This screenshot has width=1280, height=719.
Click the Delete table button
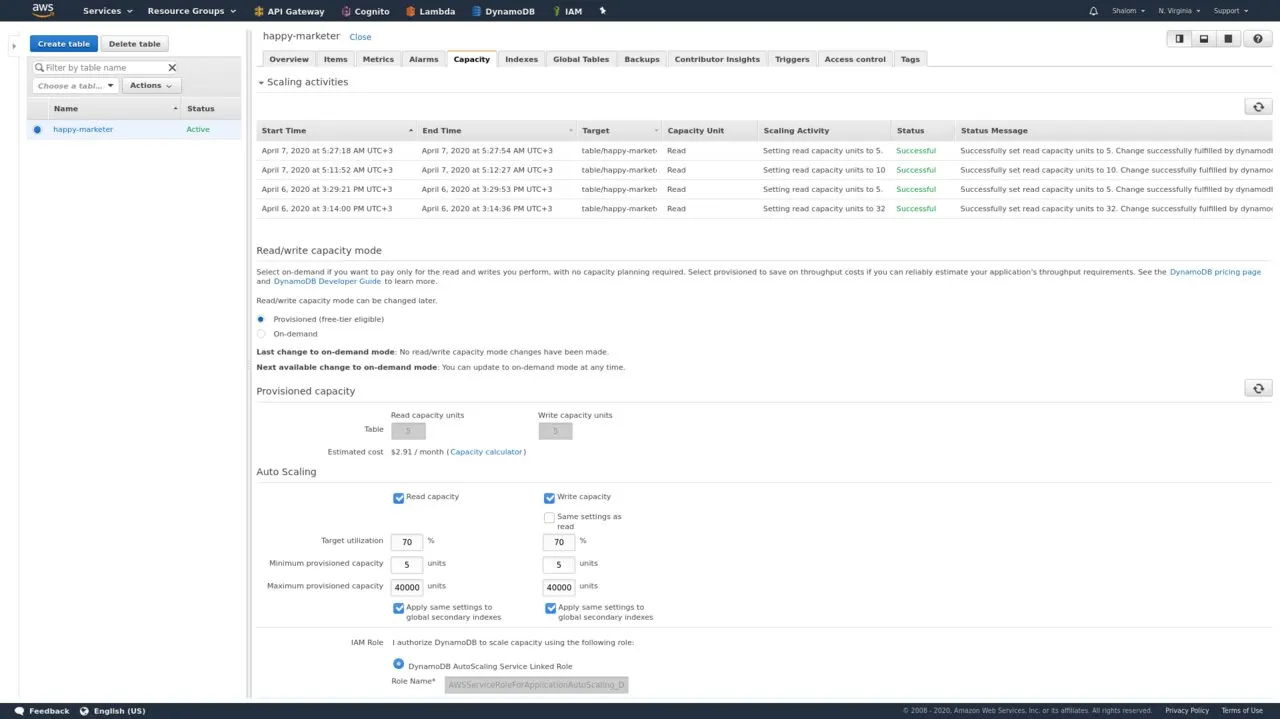pyautogui.click(x=135, y=44)
